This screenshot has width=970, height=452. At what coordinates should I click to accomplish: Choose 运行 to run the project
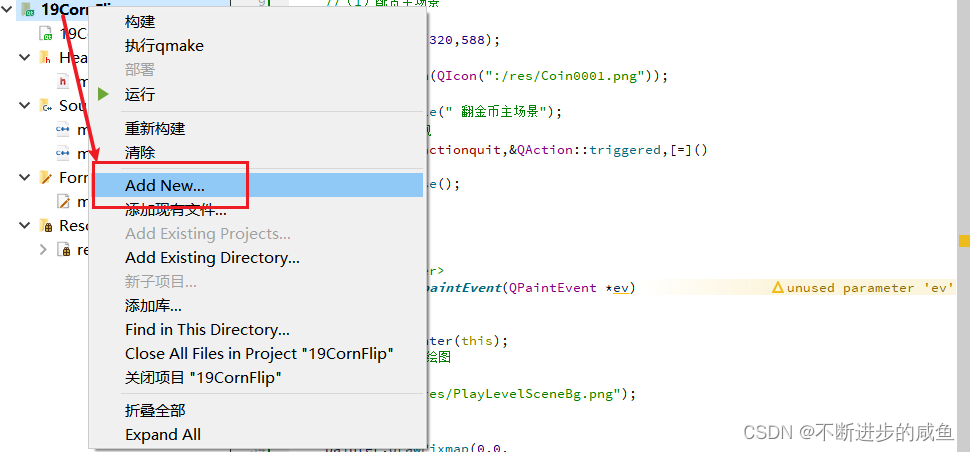coord(258,95)
